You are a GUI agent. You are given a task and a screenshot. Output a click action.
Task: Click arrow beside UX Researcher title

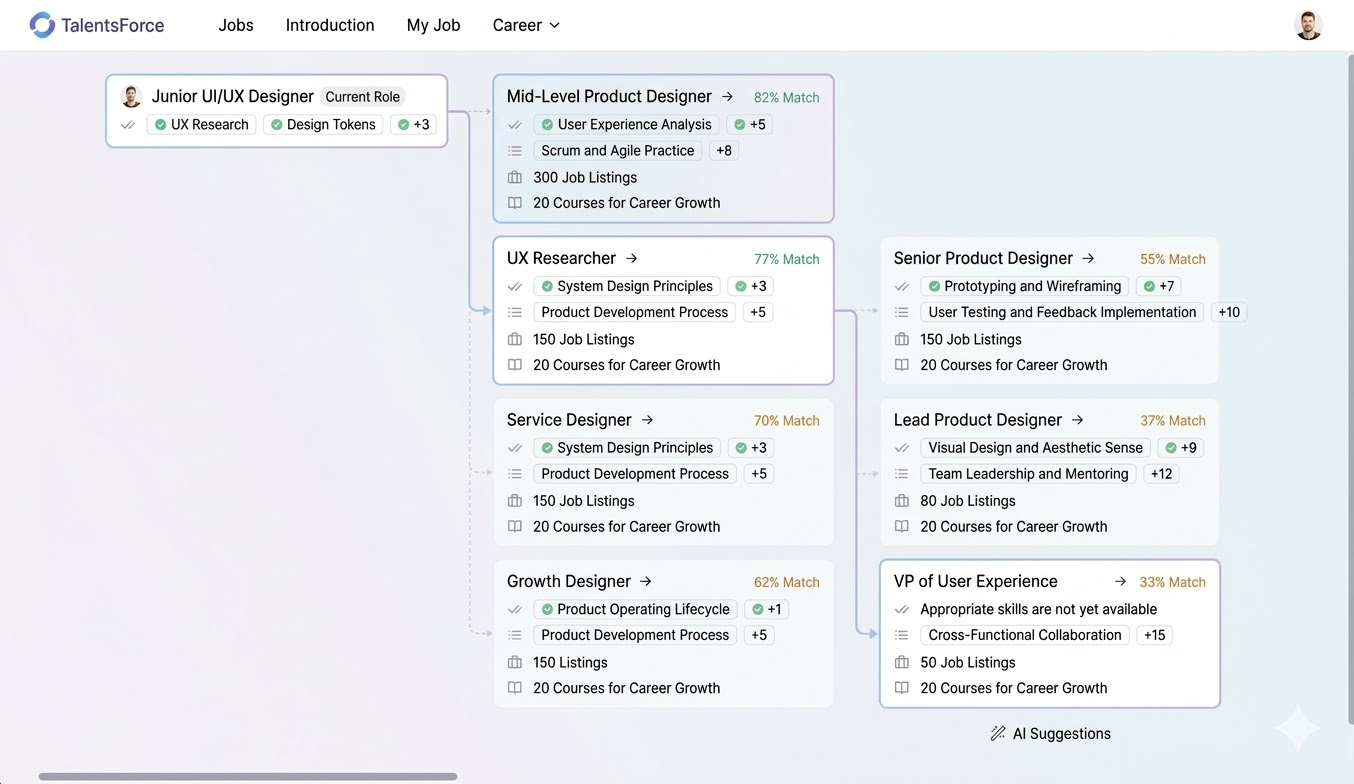pyautogui.click(x=631, y=259)
